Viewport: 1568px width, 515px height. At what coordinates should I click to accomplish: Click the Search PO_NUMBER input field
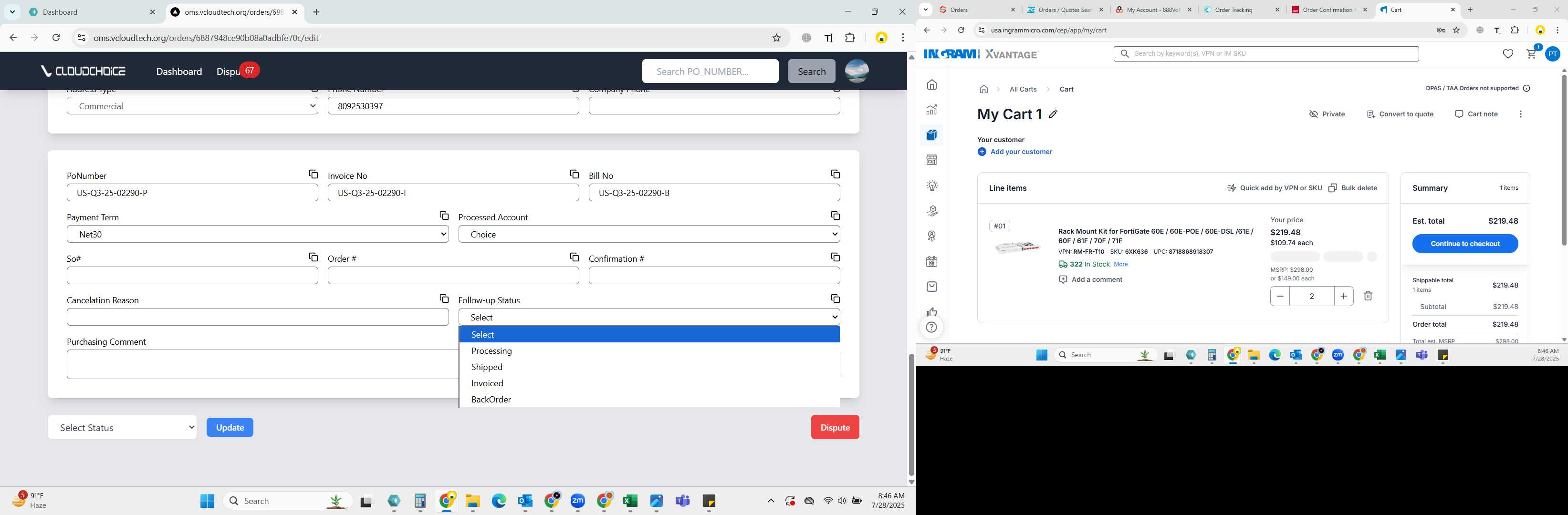[710, 71]
